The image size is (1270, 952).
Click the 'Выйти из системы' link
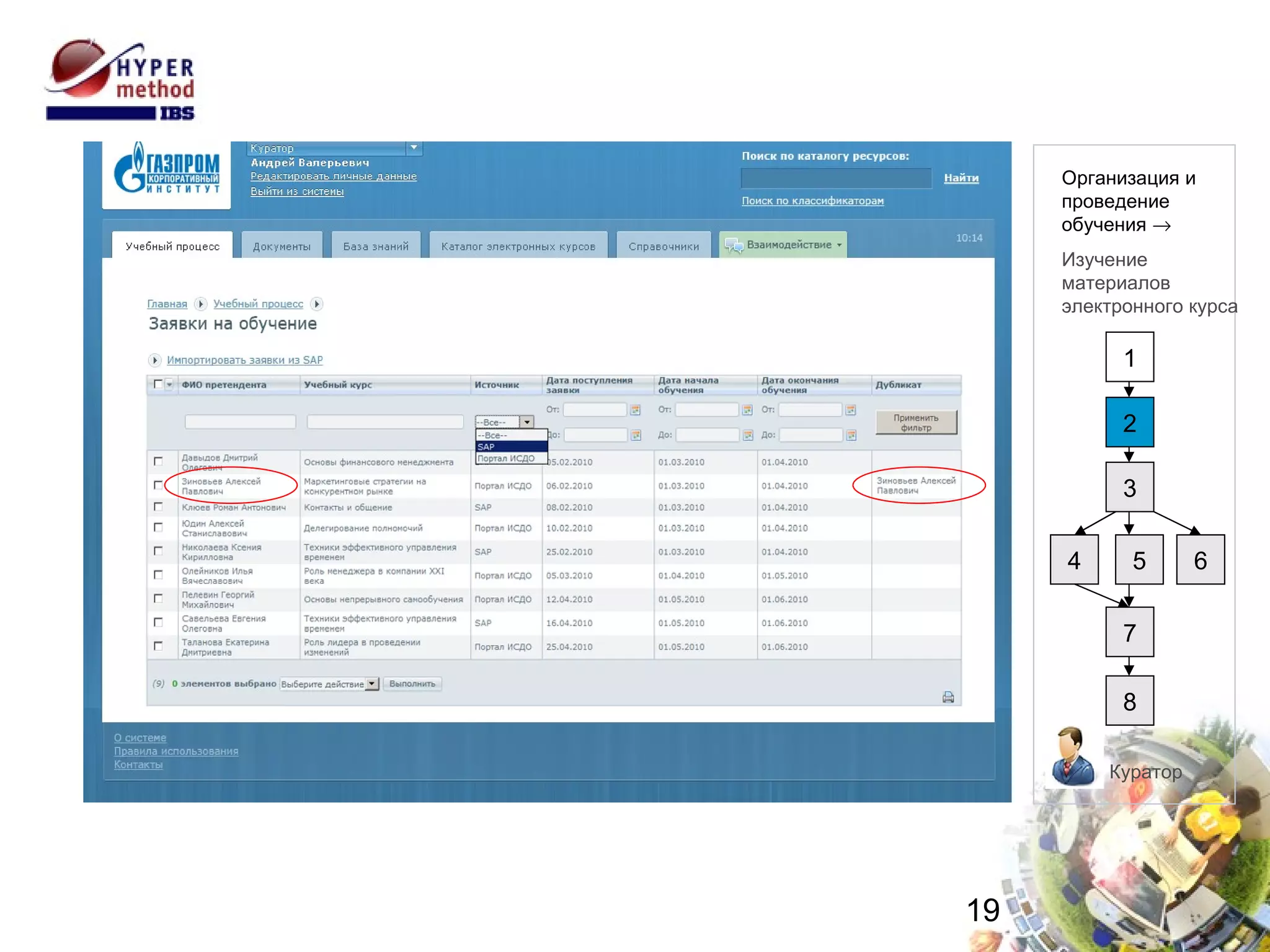pyautogui.click(x=297, y=192)
